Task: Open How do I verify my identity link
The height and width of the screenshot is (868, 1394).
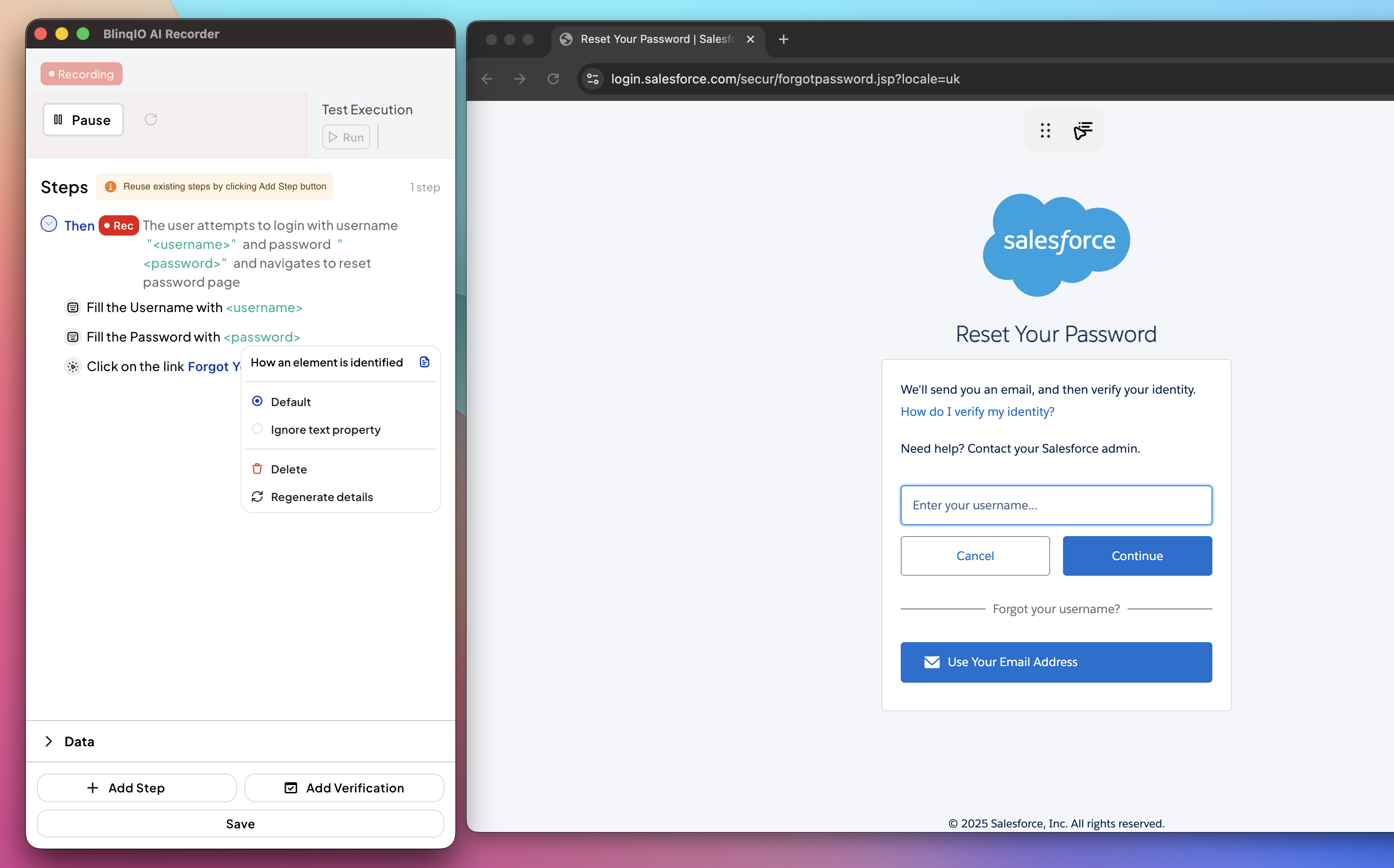Action: (977, 412)
